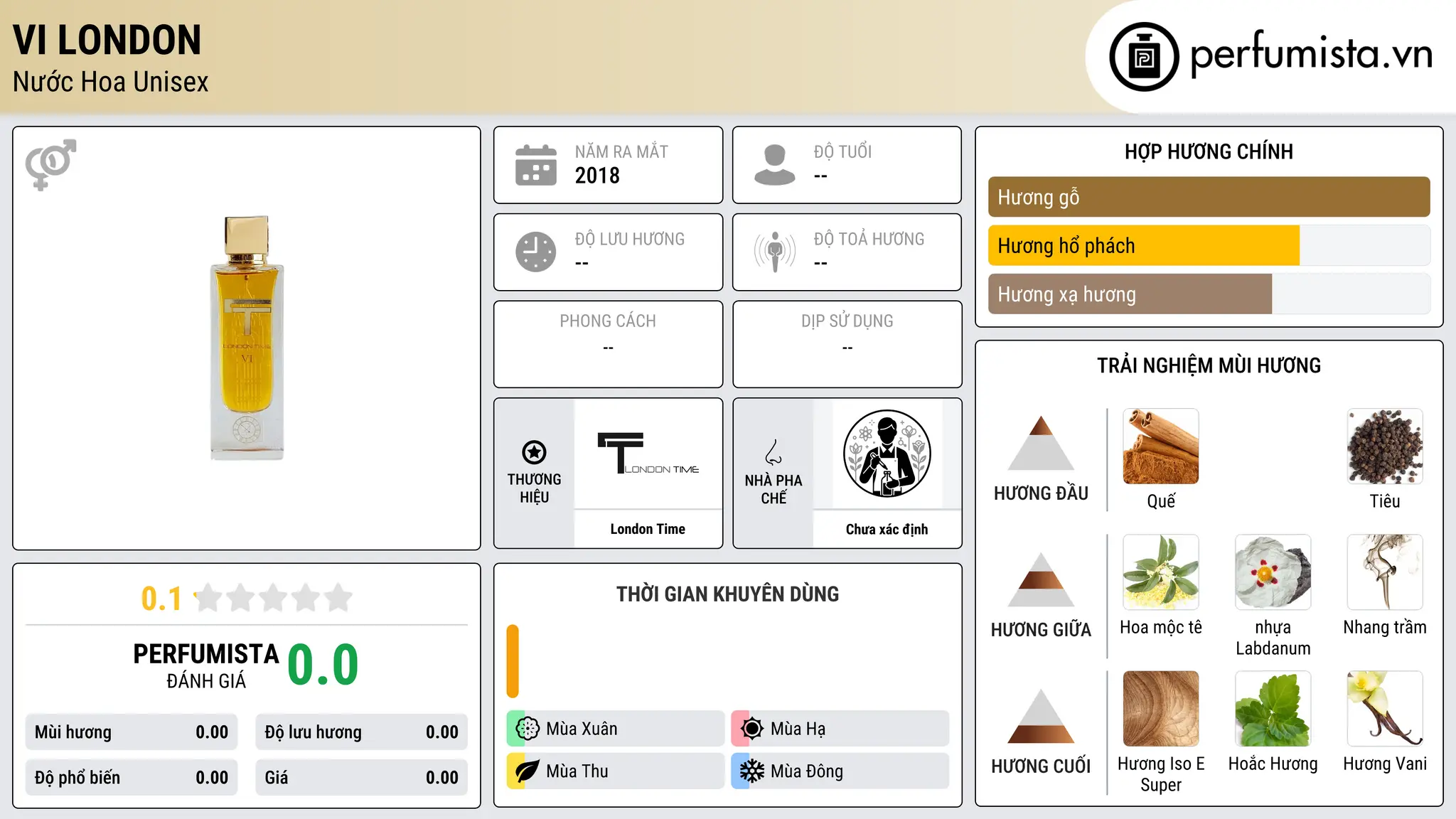This screenshot has height=819, width=1456.
Task: Click the ĐỘ TOẢ HƯƠNG label
Action: point(869,239)
